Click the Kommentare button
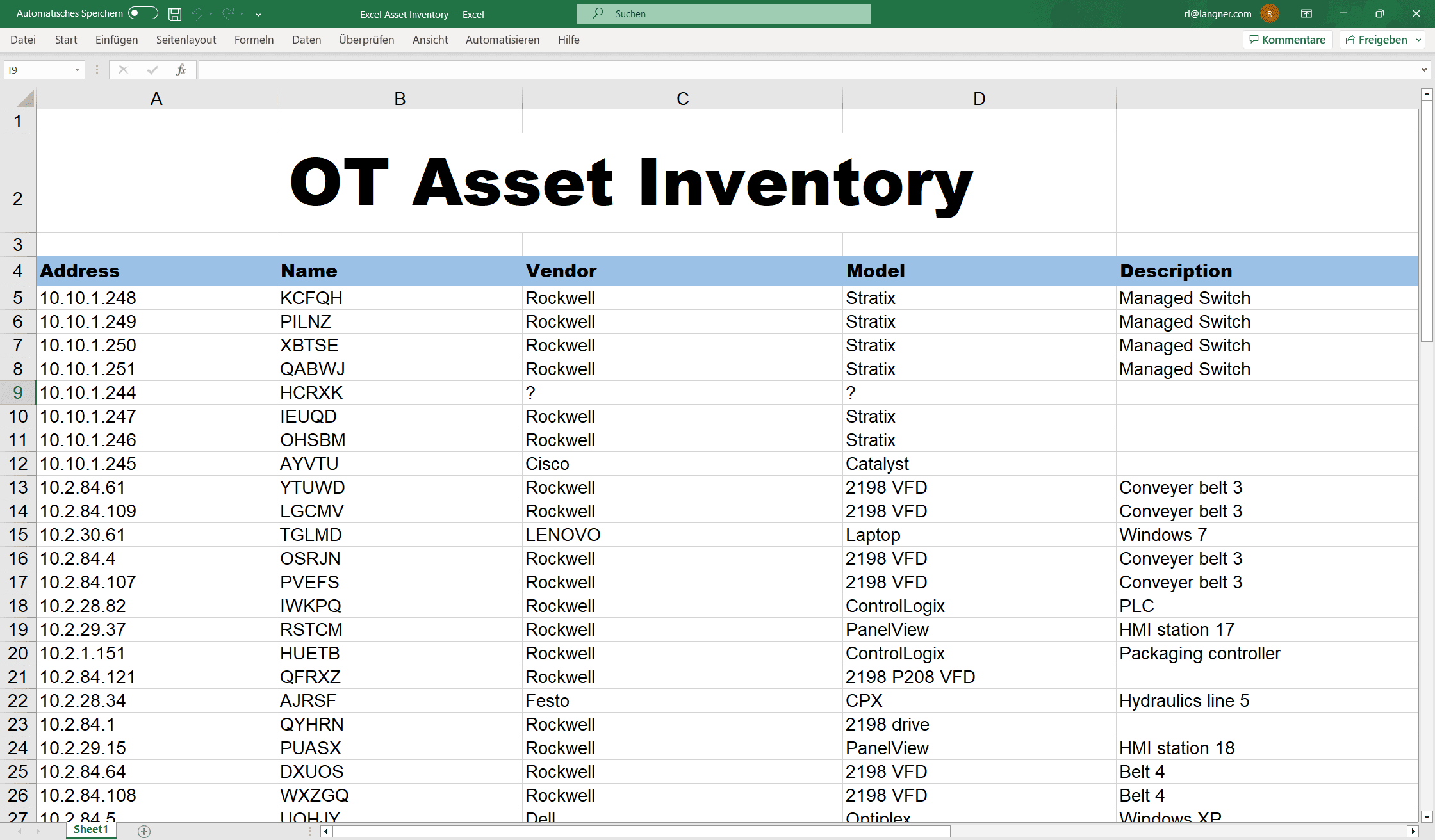This screenshot has height=840, width=1435. pos(1288,40)
